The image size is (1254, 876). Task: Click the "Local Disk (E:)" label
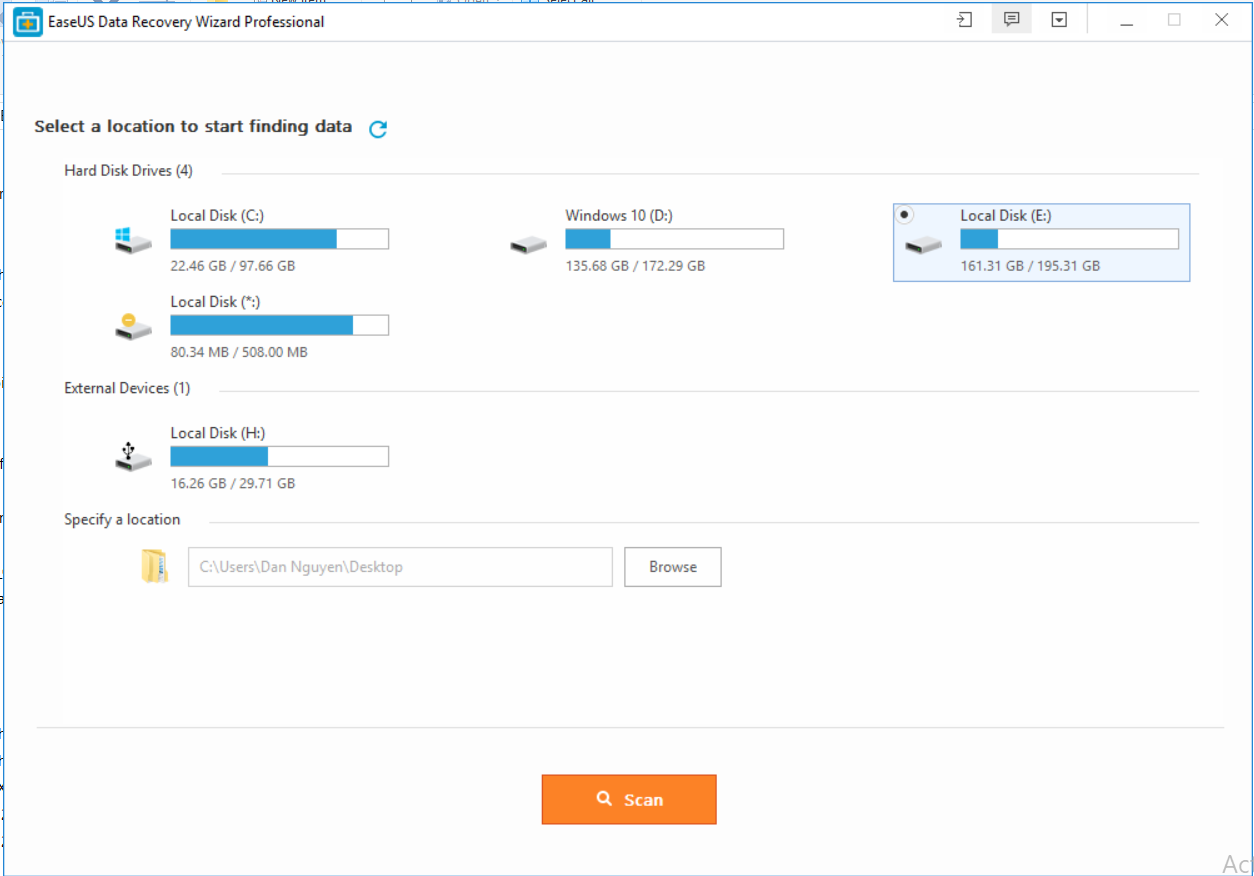point(1006,216)
